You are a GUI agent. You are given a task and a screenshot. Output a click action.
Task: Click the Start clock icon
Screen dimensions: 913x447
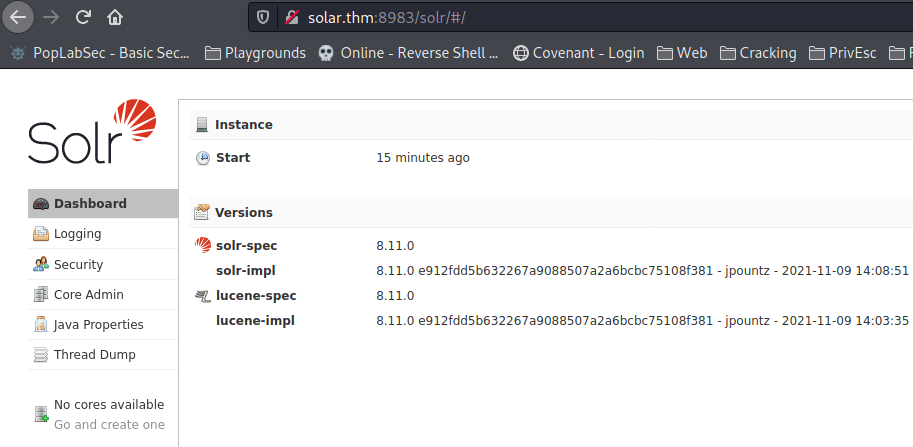coord(203,158)
